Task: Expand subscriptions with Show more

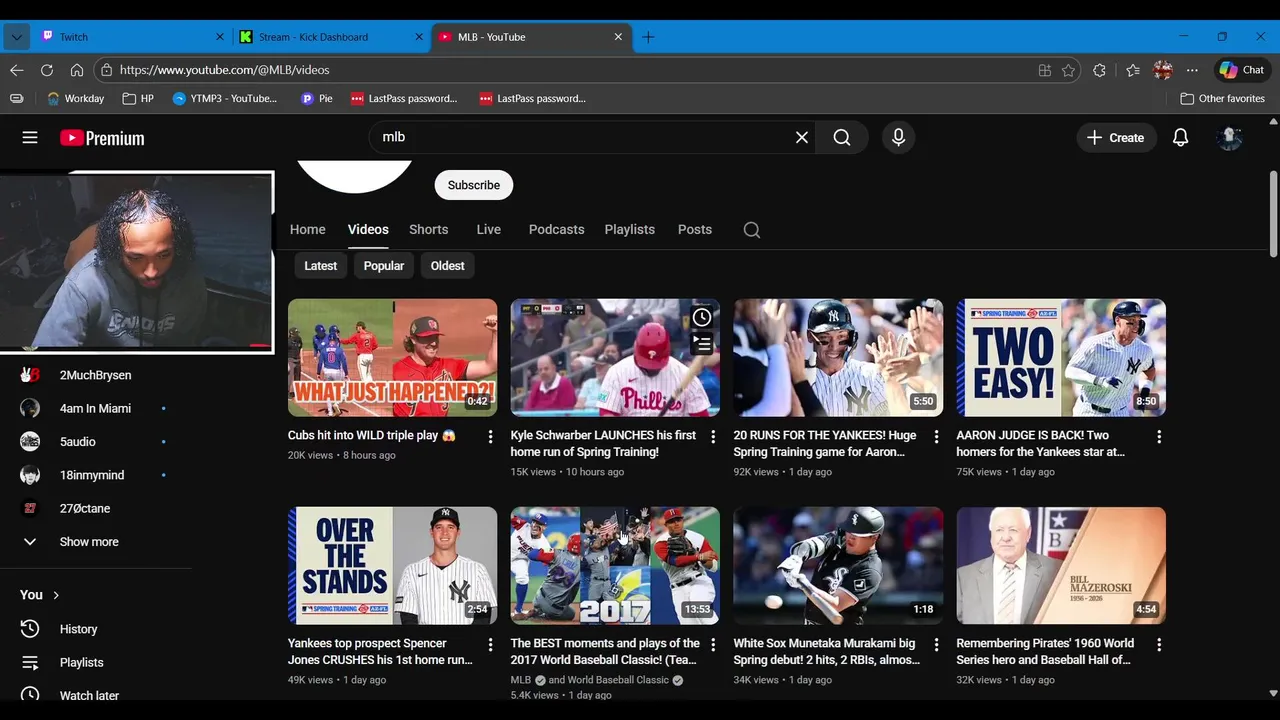Action: pyautogui.click(x=89, y=542)
